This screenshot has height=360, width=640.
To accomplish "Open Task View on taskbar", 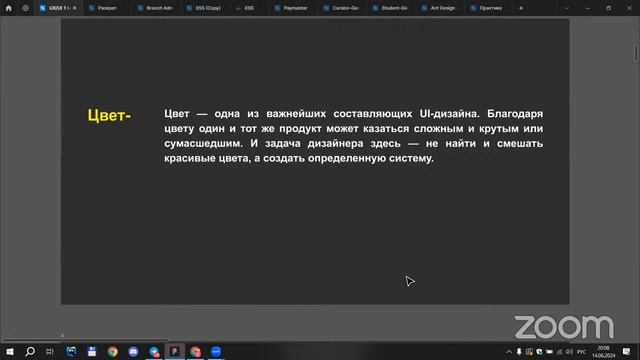I will [x=50, y=351].
